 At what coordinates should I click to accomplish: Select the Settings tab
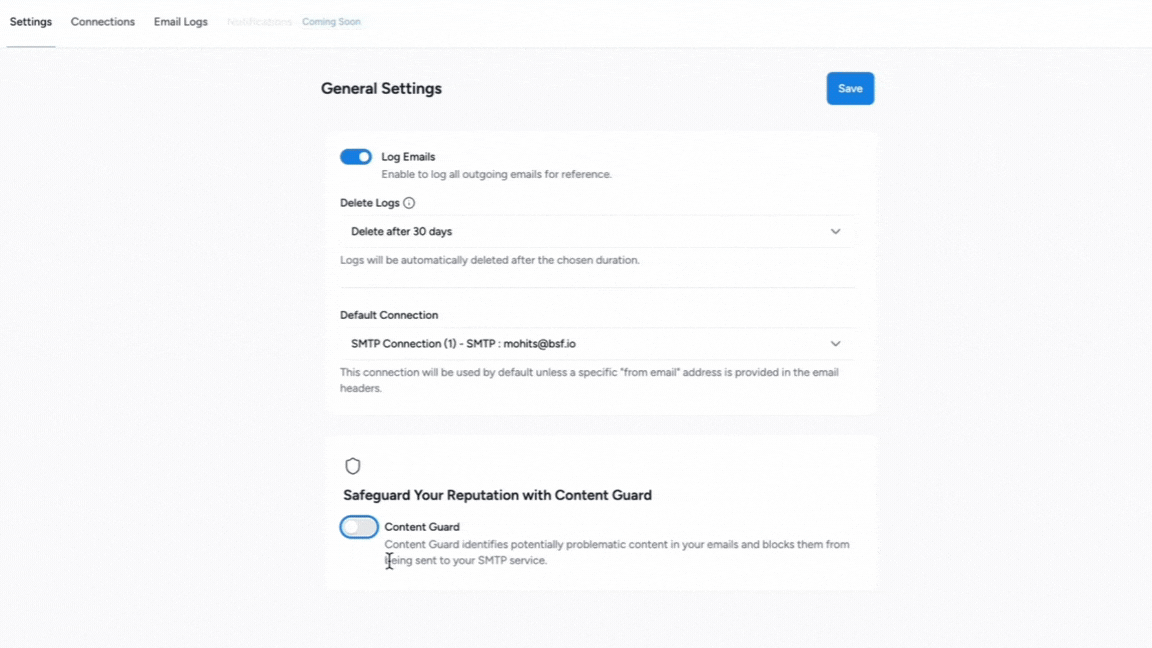click(x=31, y=22)
